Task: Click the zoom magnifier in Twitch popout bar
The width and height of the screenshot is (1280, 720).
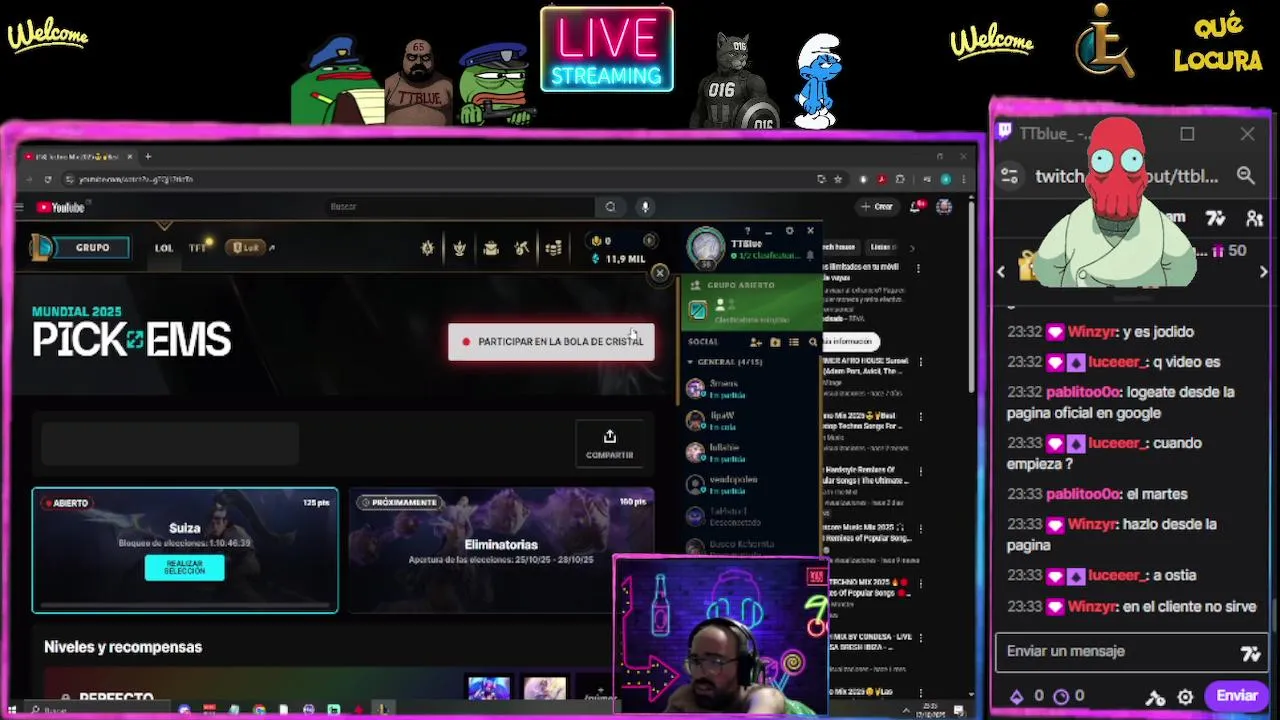Action: 1245,176
